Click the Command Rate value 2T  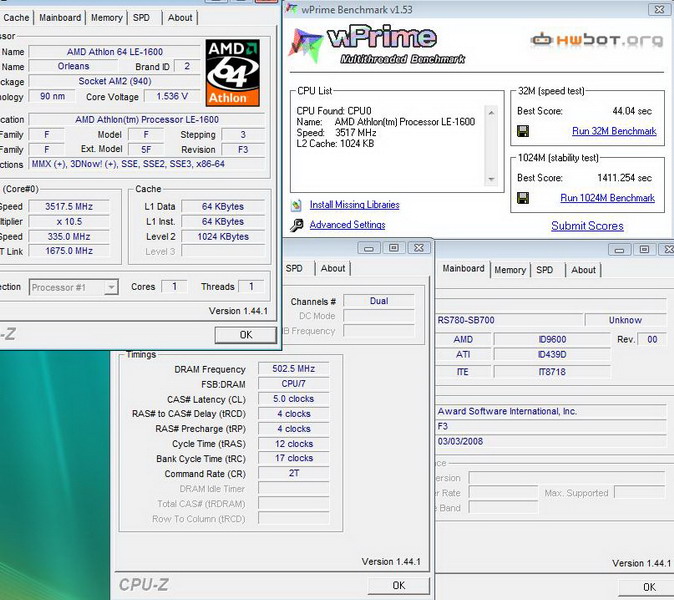pyautogui.click(x=294, y=473)
